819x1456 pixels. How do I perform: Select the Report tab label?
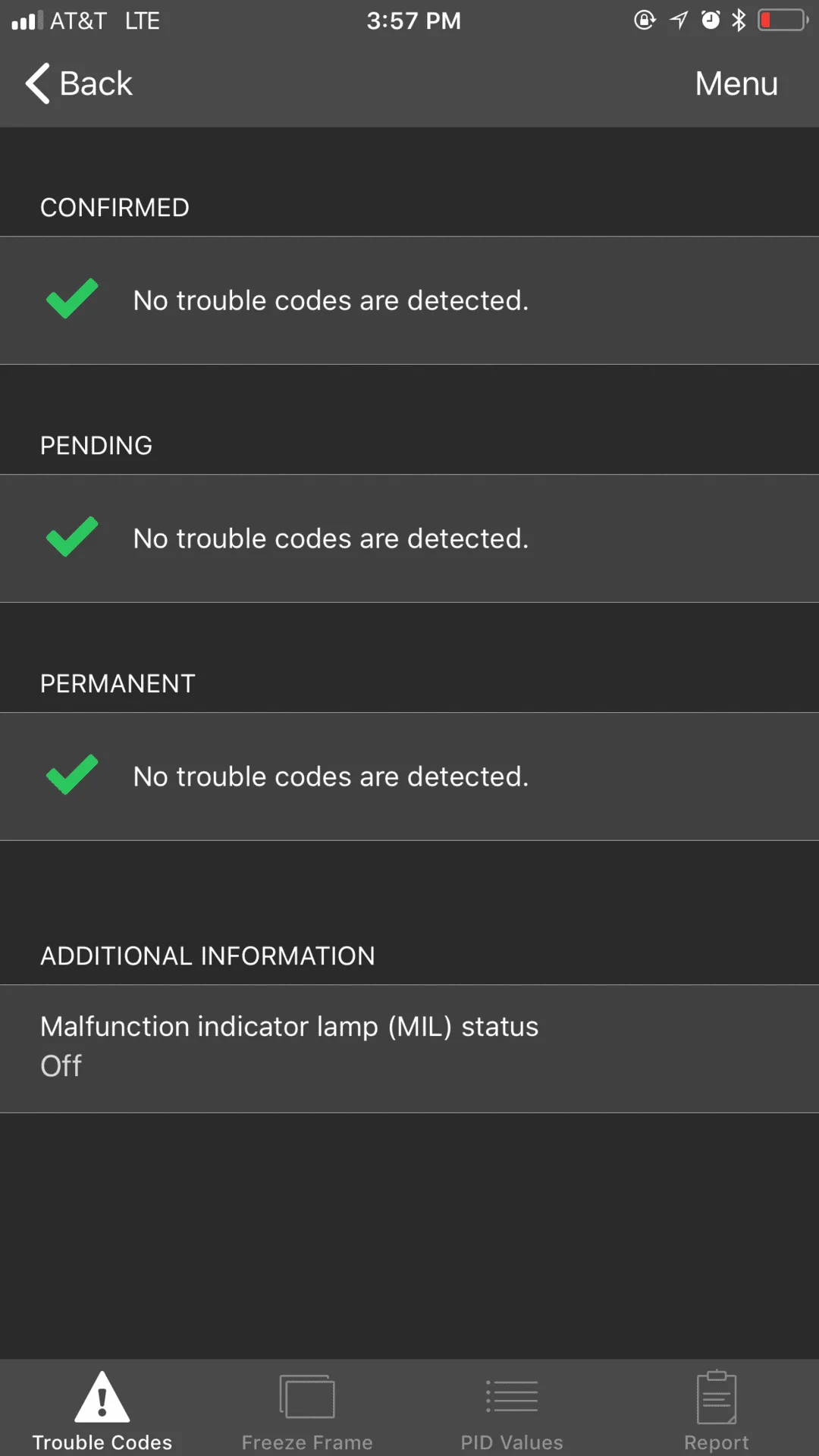click(x=717, y=1442)
